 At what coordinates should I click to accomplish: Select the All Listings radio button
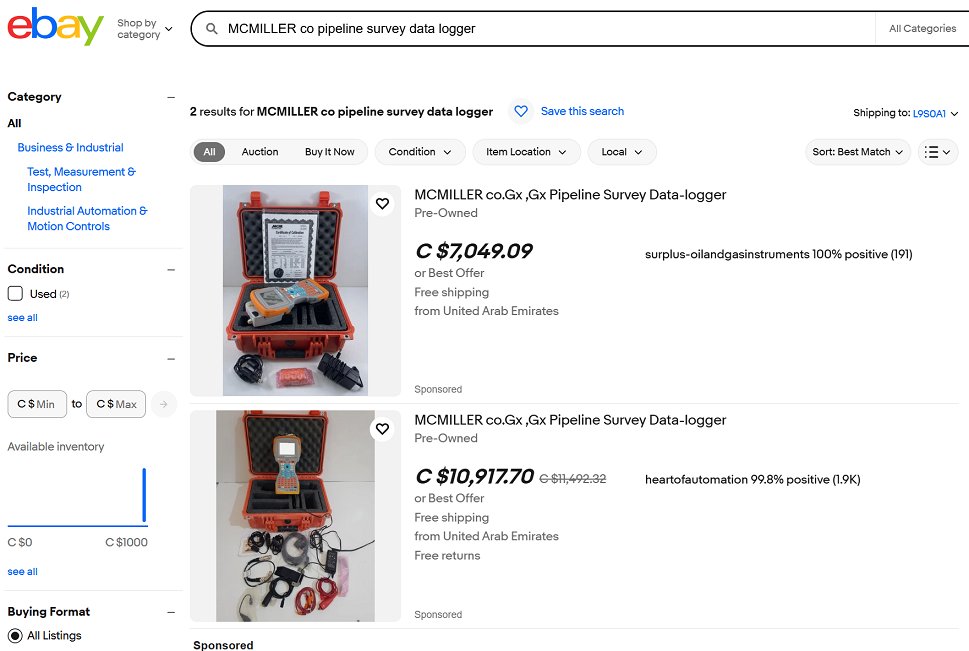point(15,636)
